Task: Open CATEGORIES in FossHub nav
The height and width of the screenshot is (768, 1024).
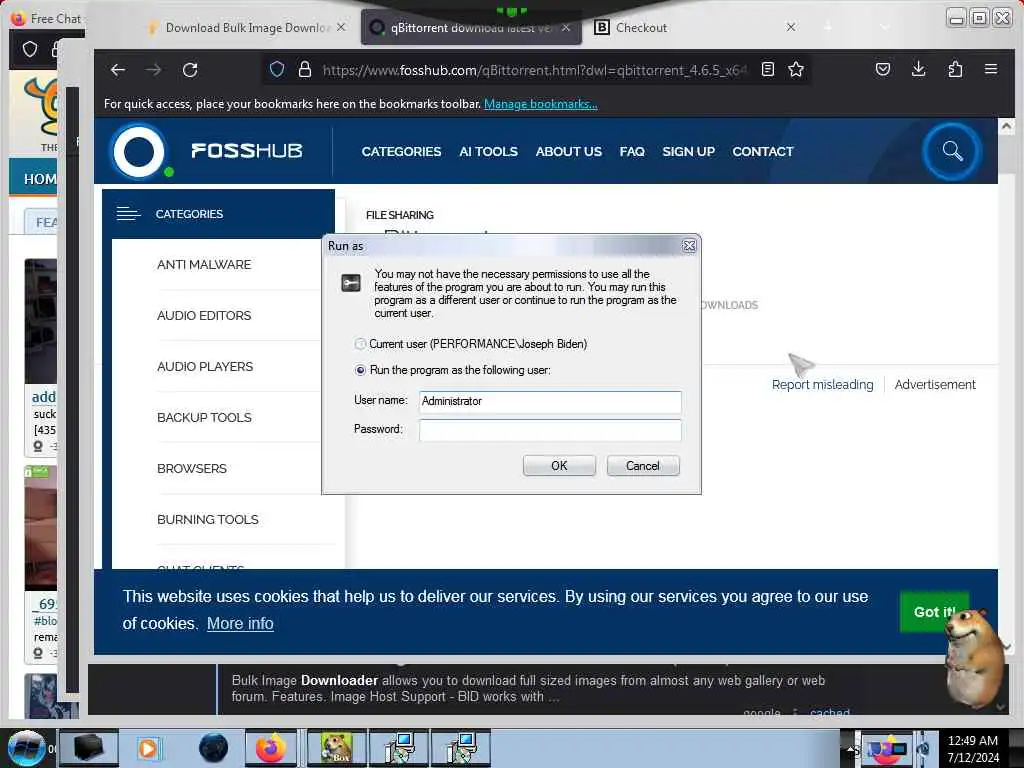Action: click(401, 152)
